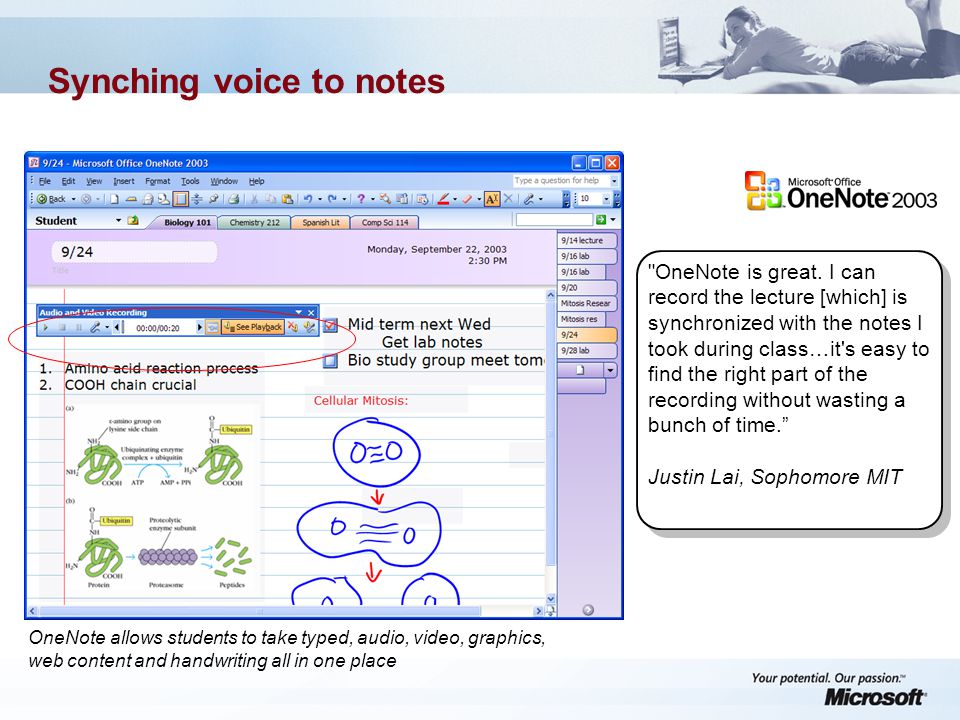
Task: Open the font size 10 dropdown
Action: click(606, 199)
